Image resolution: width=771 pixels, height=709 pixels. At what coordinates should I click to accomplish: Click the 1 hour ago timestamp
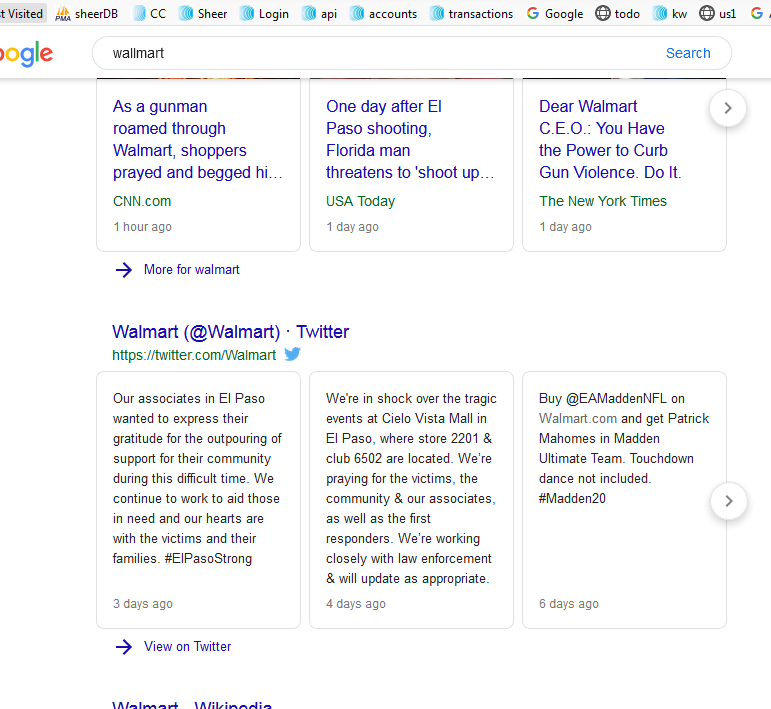click(143, 227)
